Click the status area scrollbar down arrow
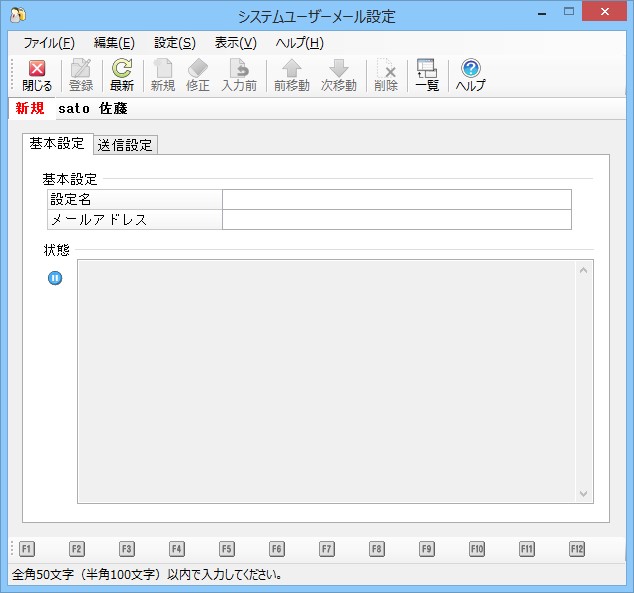Viewport: 634px width, 593px height. [583, 493]
